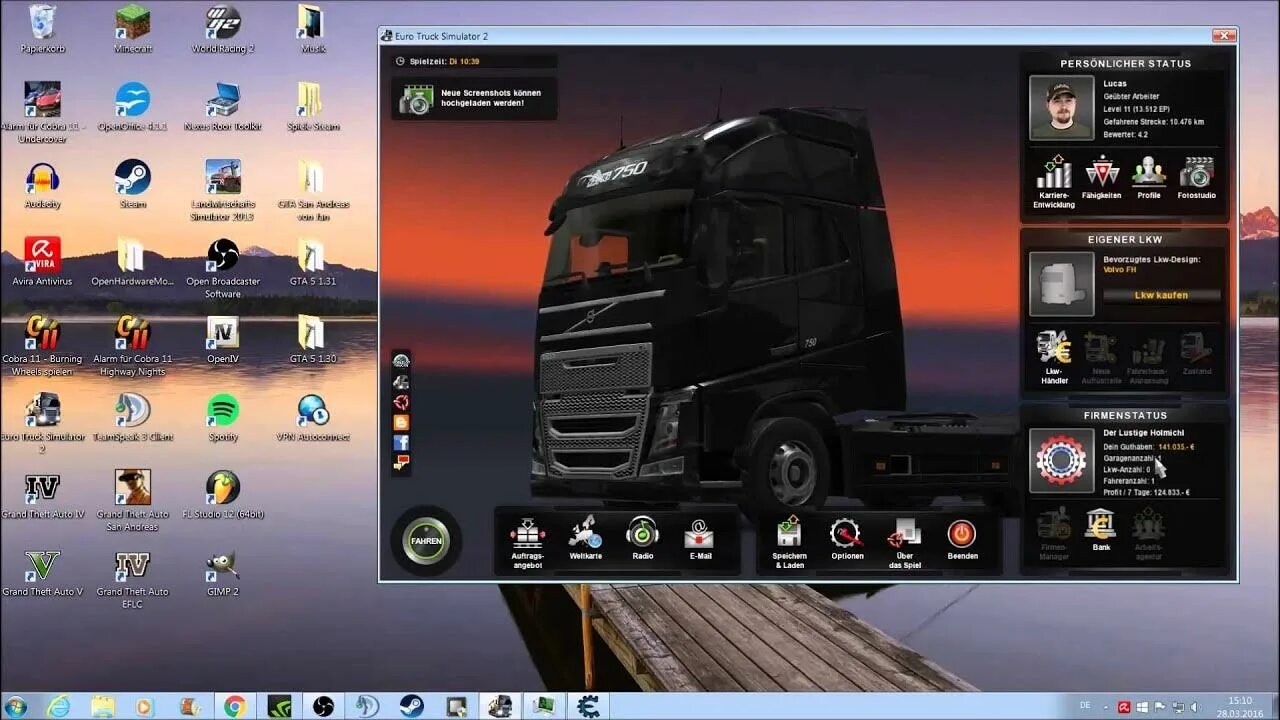This screenshot has height=720, width=1280.
Task: Select the Audacity desktop shortcut
Action: coord(42,185)
